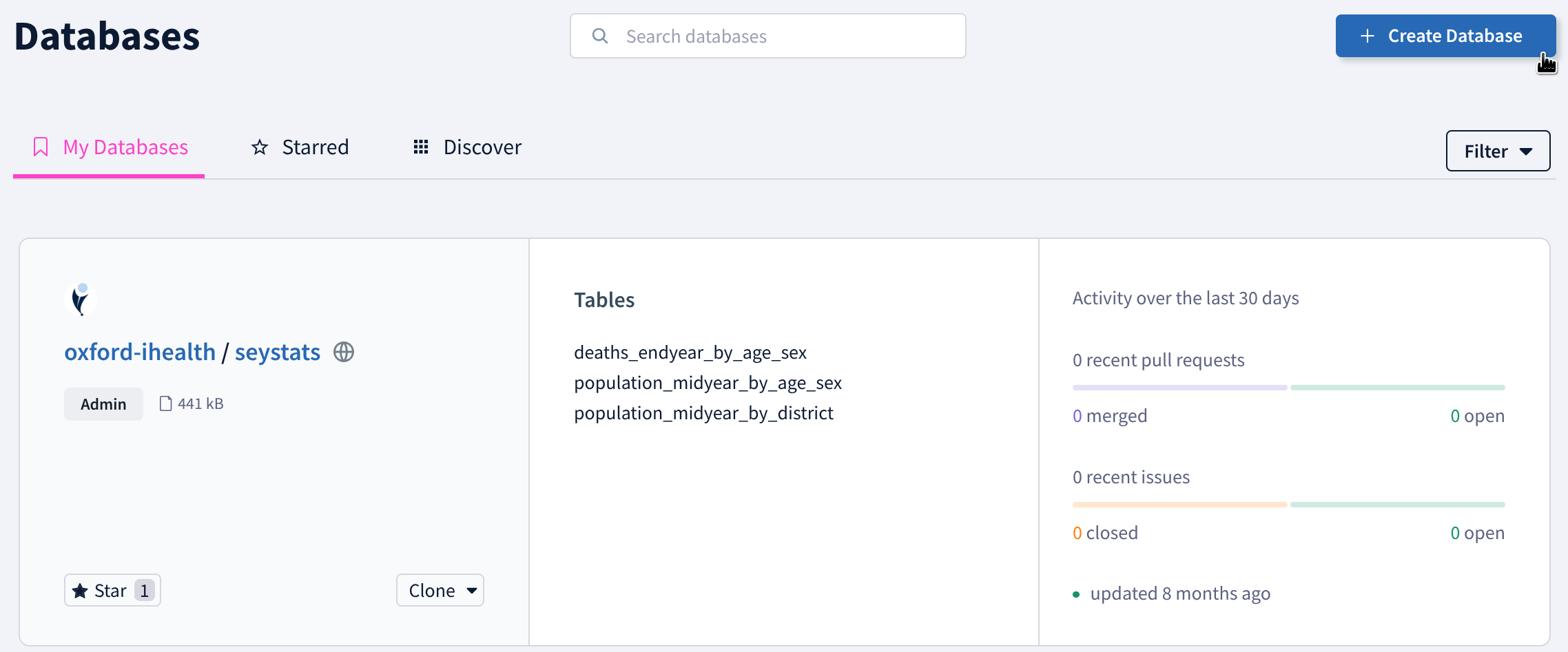Click the oxford-ihealth organization avatar

[81, 299]
